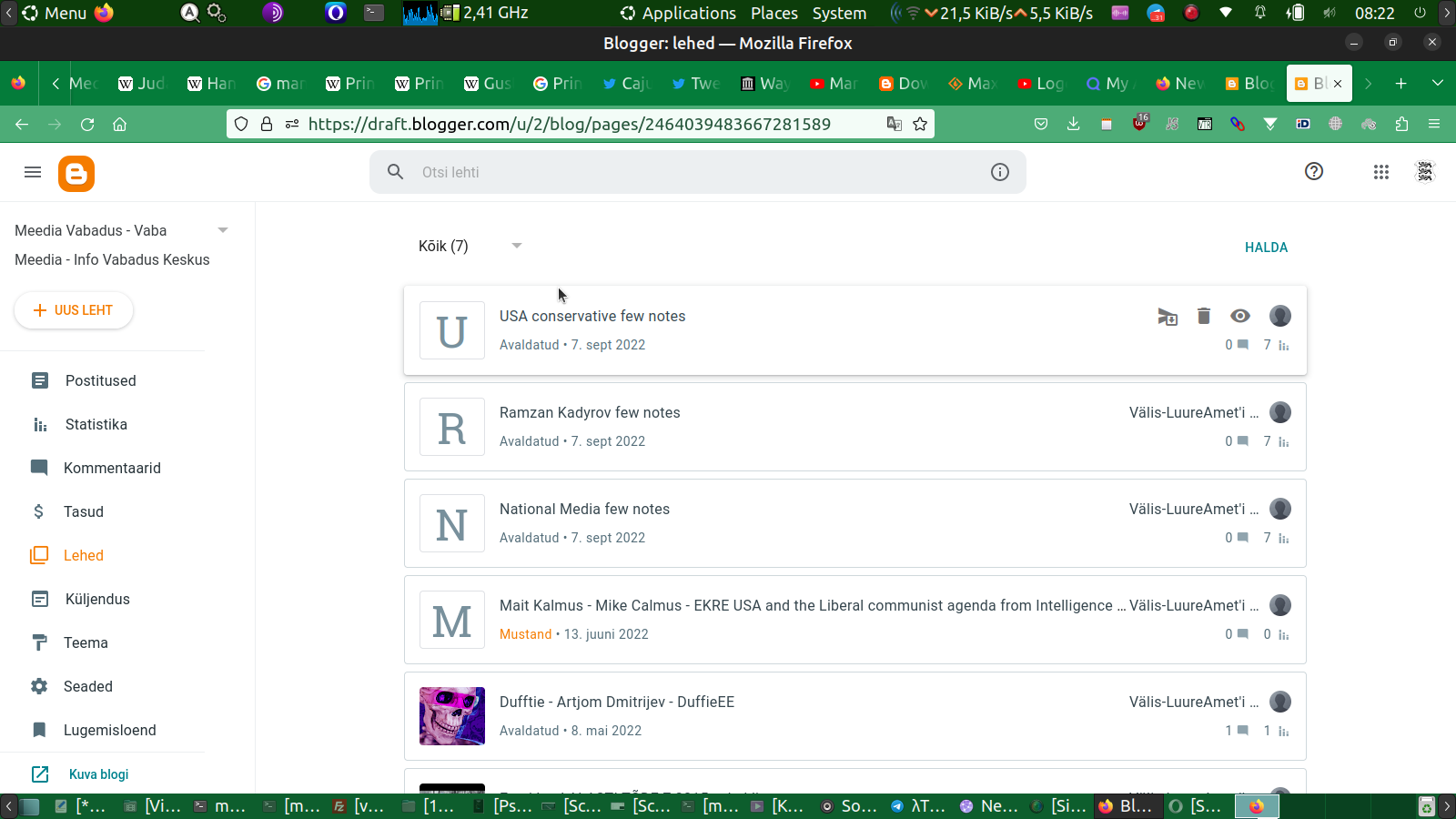Expand the Kõik (7) filter dropdown
Screen dimensions: 1456x819
coord(516,246)
